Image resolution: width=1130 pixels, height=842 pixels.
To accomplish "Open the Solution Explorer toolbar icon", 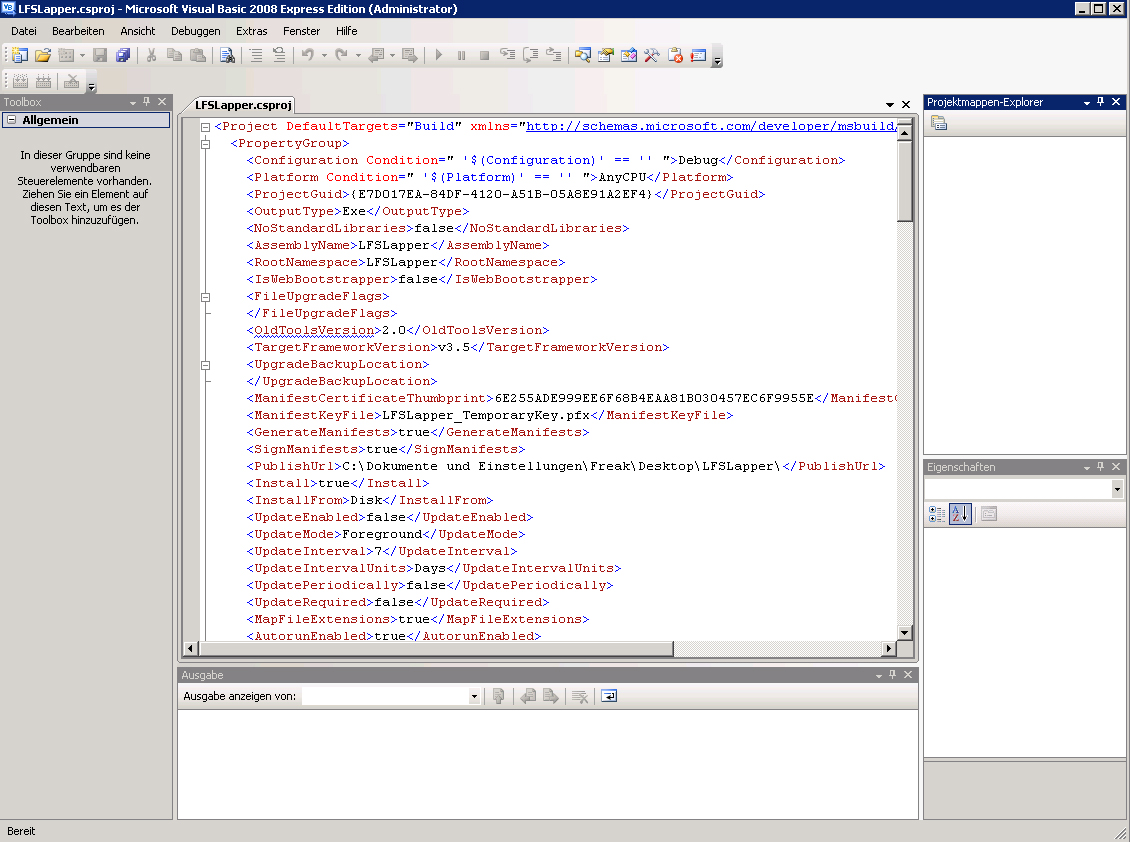I will point(583,56).
